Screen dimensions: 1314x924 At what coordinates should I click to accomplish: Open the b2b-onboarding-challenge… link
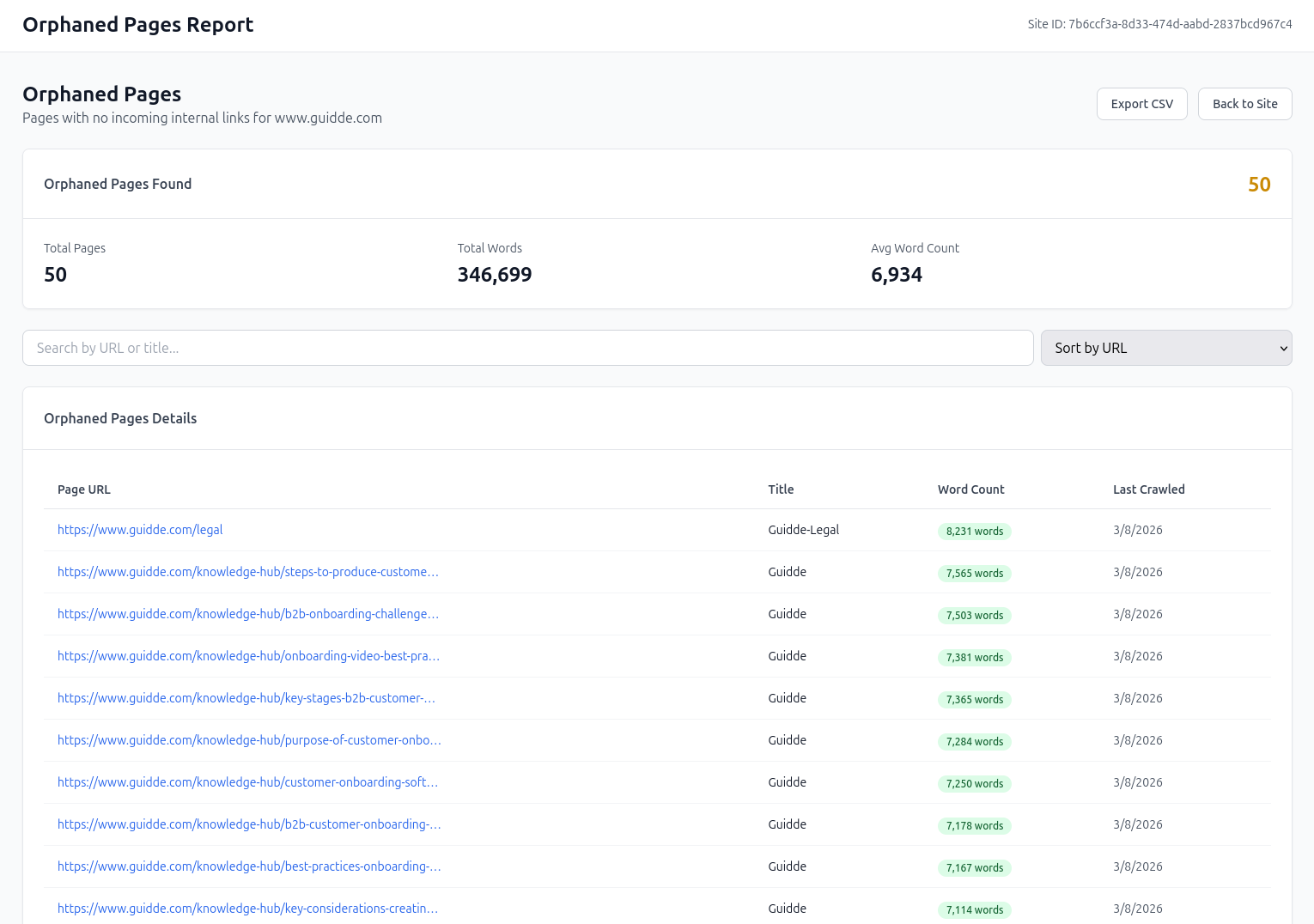pos(248,614)
